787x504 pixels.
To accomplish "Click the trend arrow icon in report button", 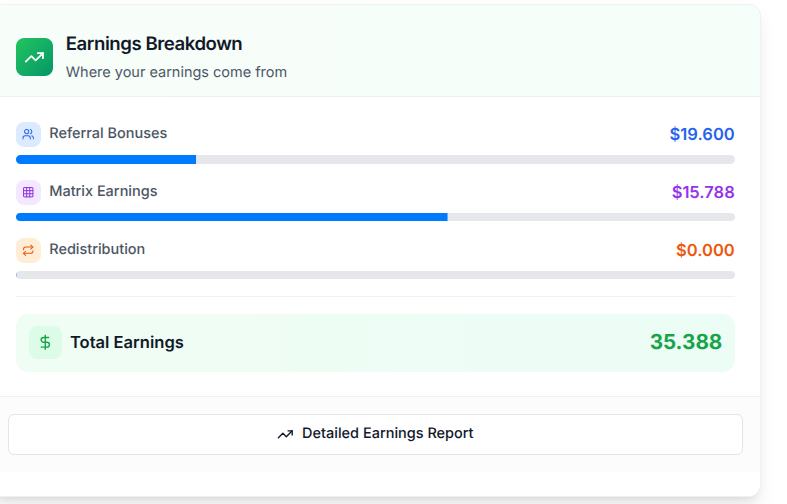I will coord(285,434).
